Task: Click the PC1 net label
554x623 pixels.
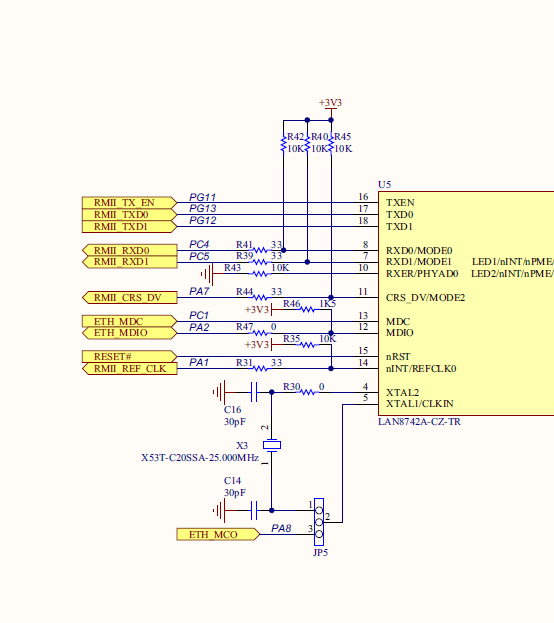Action: click(199, 315)
